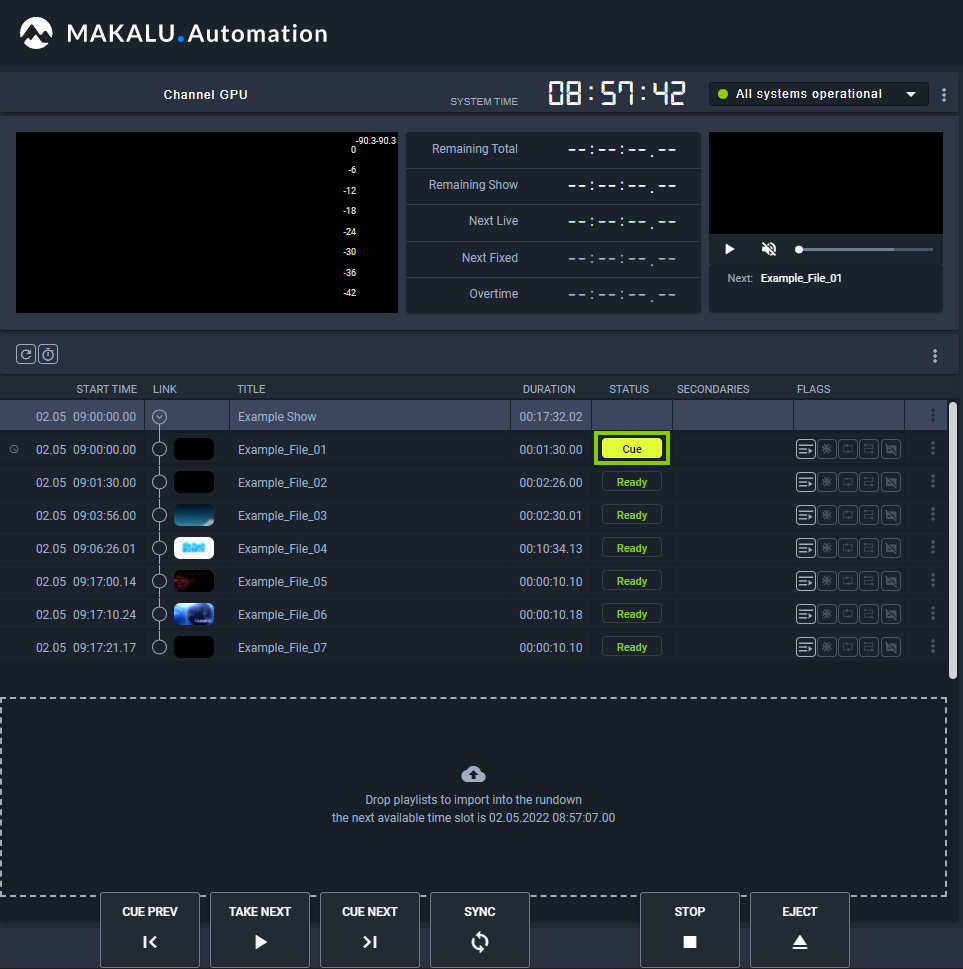The height and width of the screenshot is (969, 963).
Task: Click the snowflake flag on Example_File_05
Action: [x=826, y=582]
